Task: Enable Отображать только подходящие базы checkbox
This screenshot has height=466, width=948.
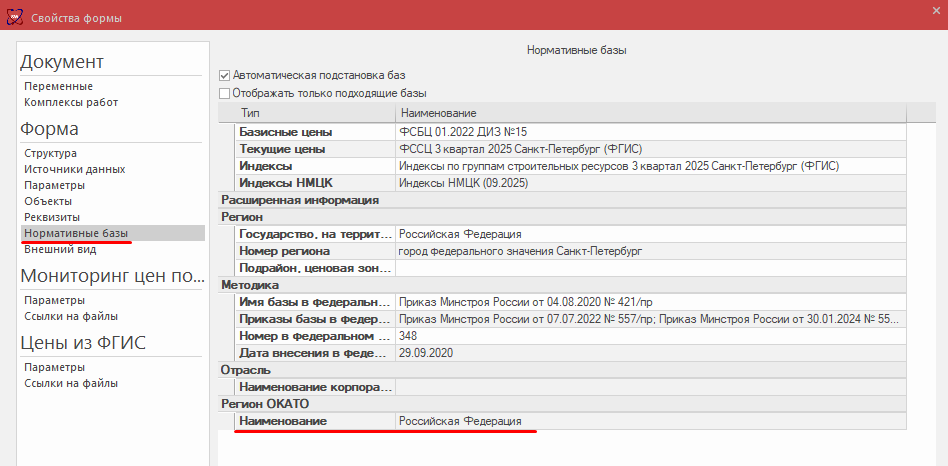Action: [x=225, y=93]
